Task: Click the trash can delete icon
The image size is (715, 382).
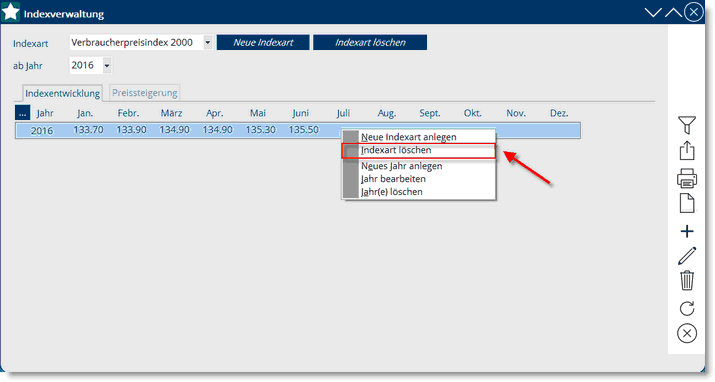Action: click(687, 280)
